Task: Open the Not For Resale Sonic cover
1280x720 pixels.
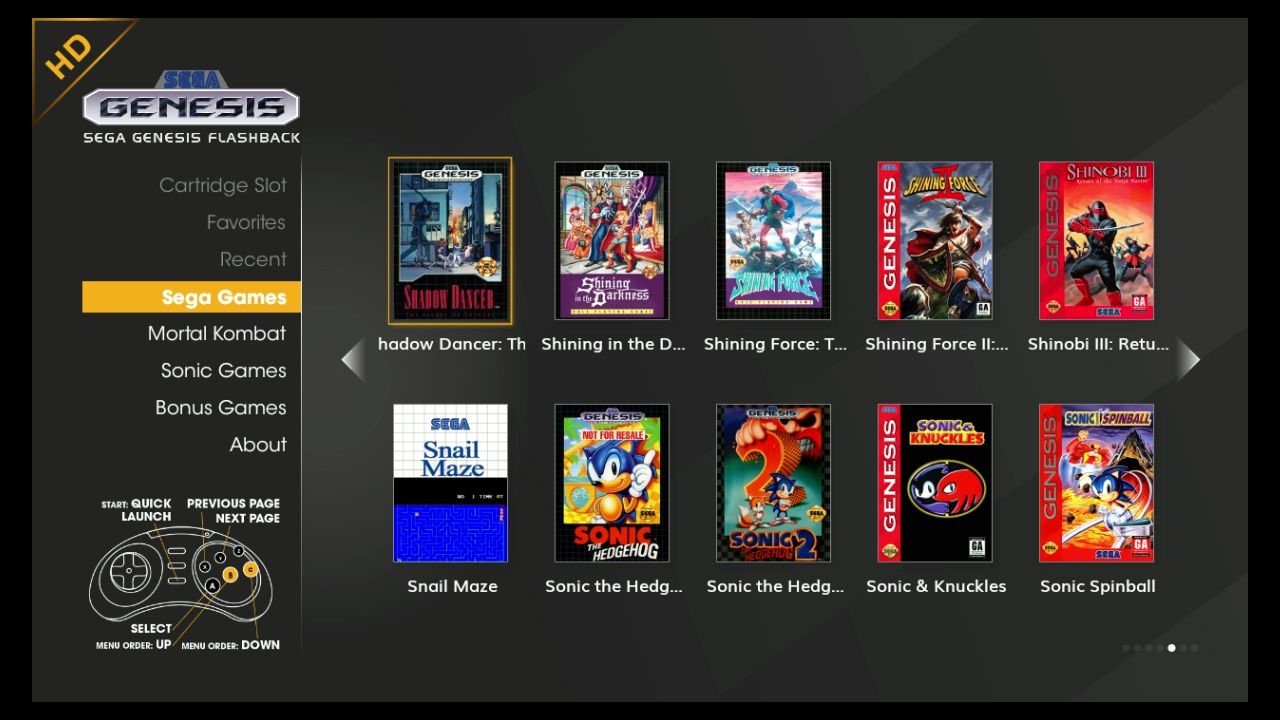Action: pyautogui.click(x=612, y=483)
